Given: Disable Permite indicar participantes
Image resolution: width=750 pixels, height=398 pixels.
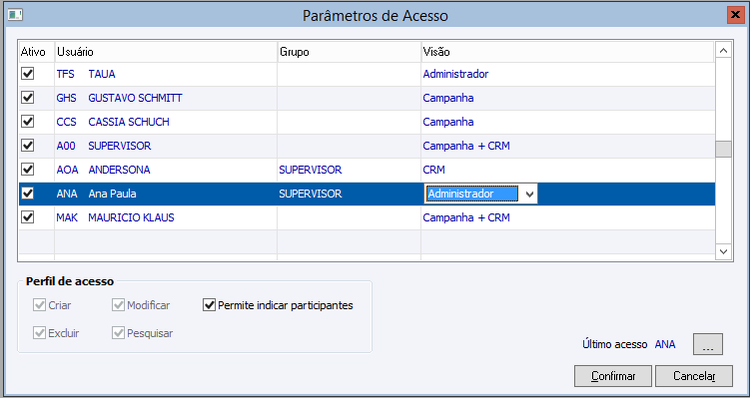Looking at the screenshot, I should [x=210, y=305].
